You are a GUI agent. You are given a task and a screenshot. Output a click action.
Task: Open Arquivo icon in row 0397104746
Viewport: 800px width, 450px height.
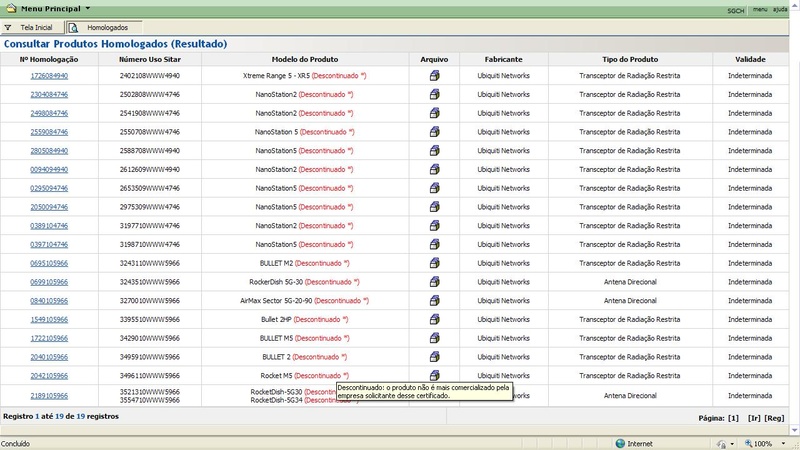434,244
